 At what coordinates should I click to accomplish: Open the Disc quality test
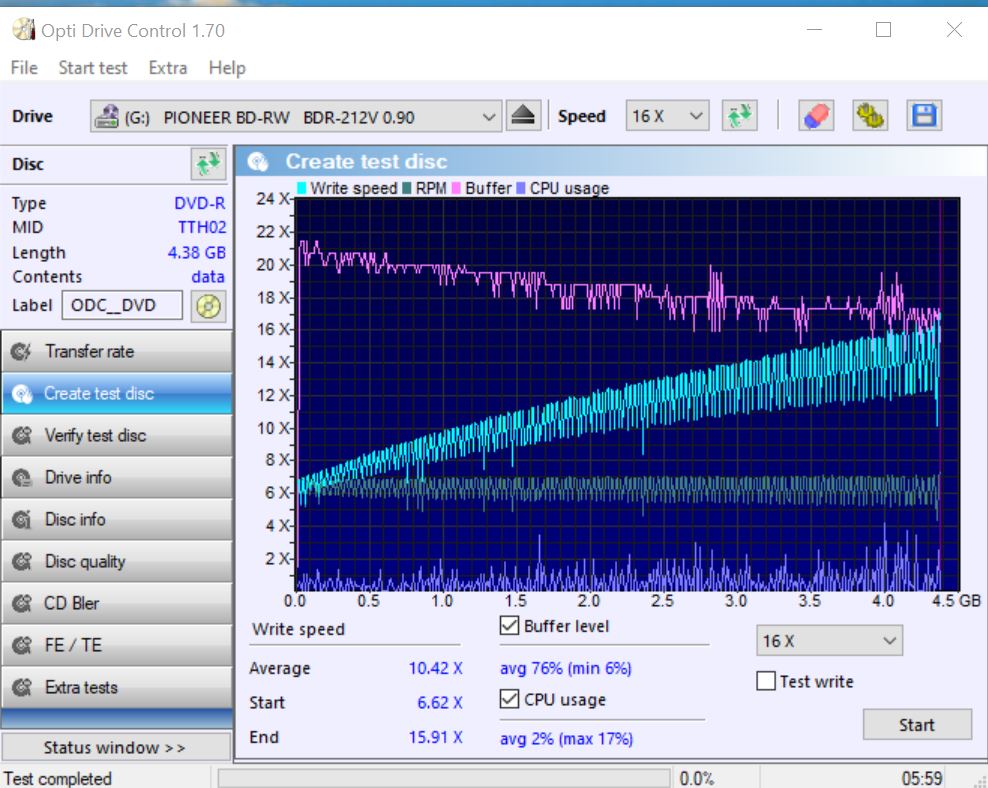click(116, 562)
